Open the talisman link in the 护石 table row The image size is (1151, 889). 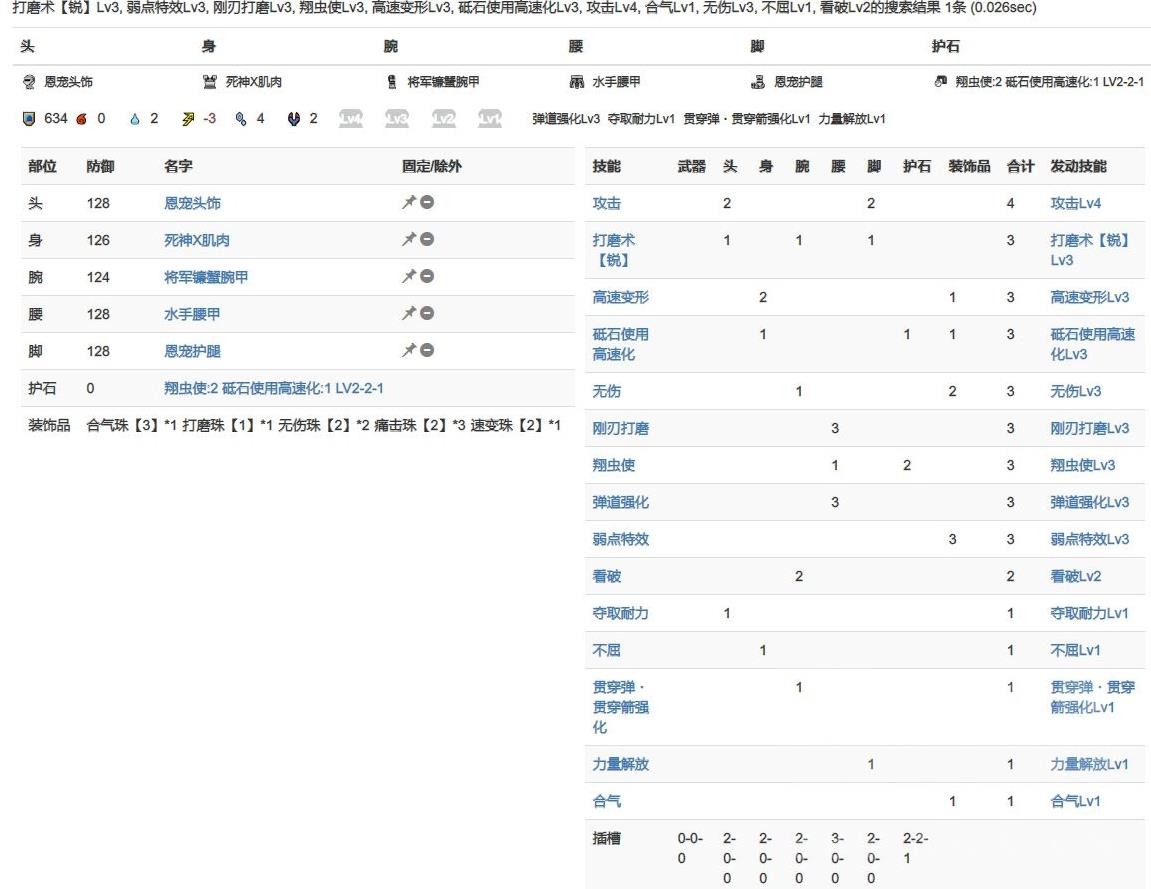[274, 388]
